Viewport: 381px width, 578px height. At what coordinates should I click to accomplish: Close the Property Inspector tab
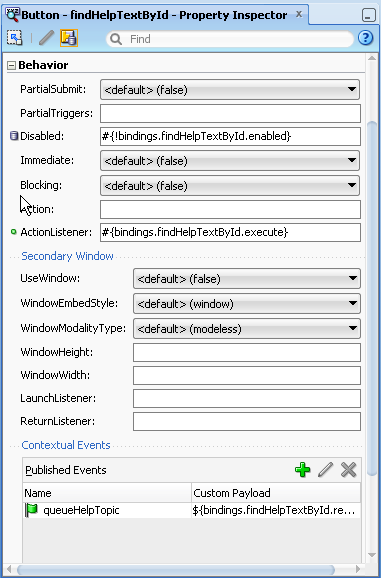(299, 14)
